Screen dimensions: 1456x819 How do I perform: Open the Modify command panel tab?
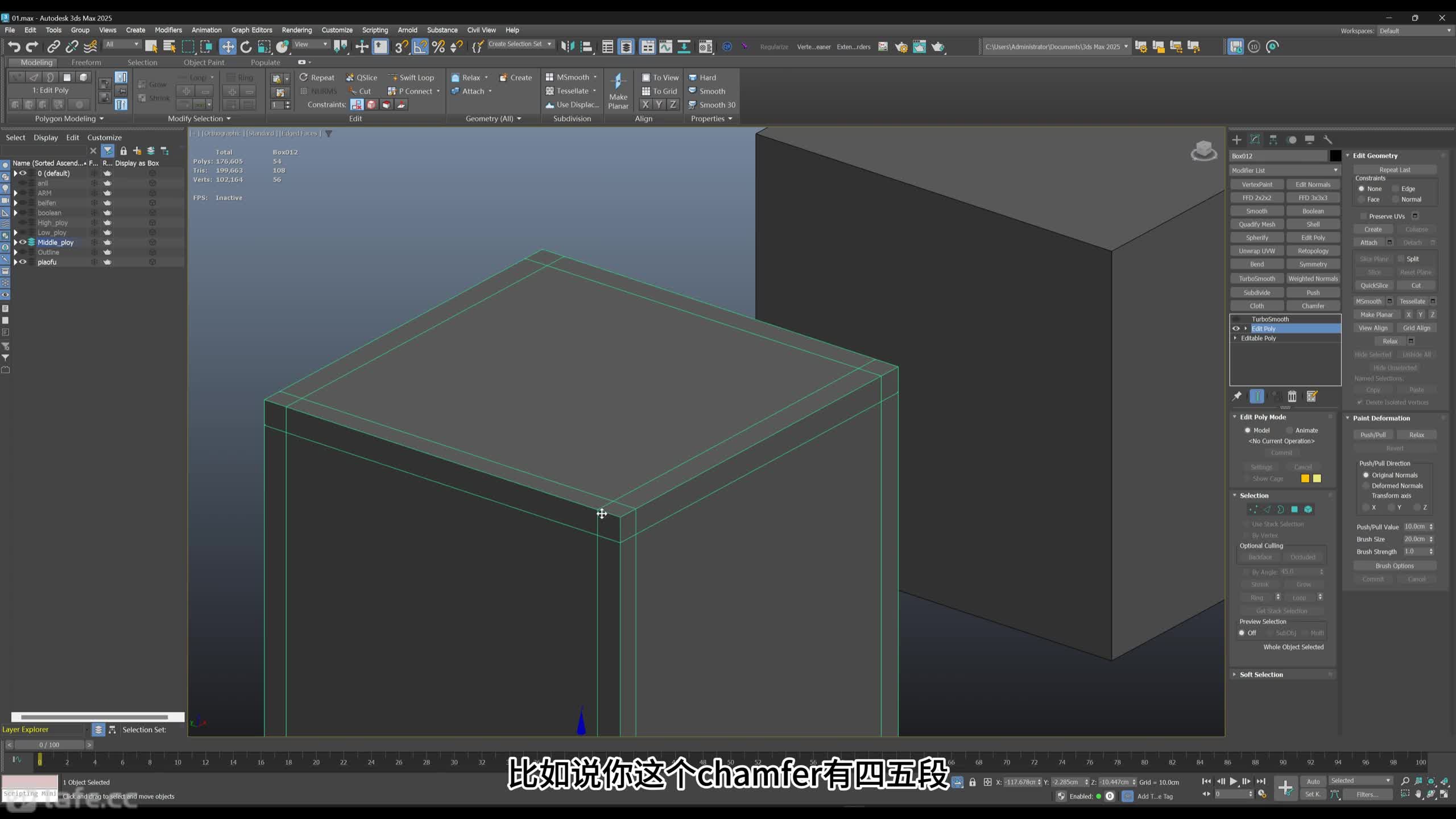click(x=1255, y=140)
